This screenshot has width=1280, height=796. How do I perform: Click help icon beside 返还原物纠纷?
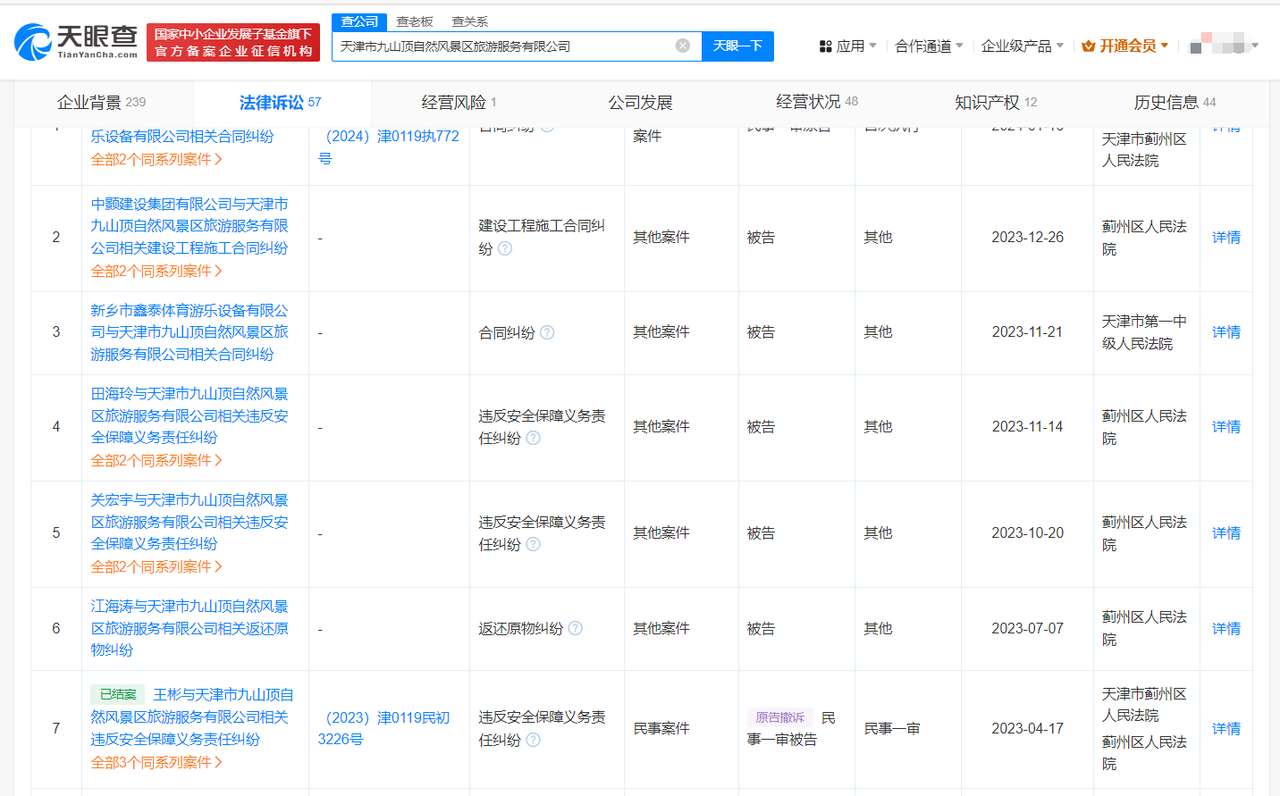tap(576, 629)
